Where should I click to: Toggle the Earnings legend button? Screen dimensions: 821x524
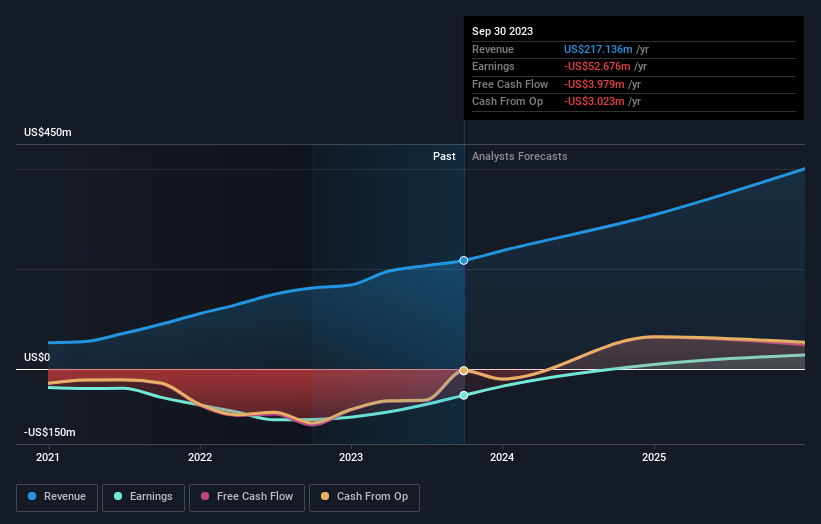[143, 497]
